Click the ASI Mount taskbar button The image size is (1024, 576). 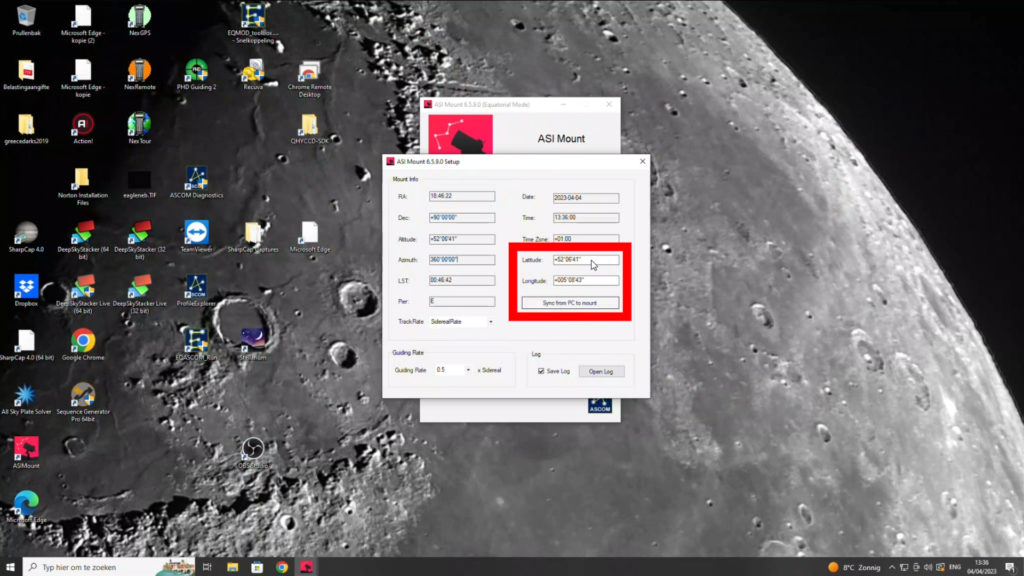click(x=307, y=567)
